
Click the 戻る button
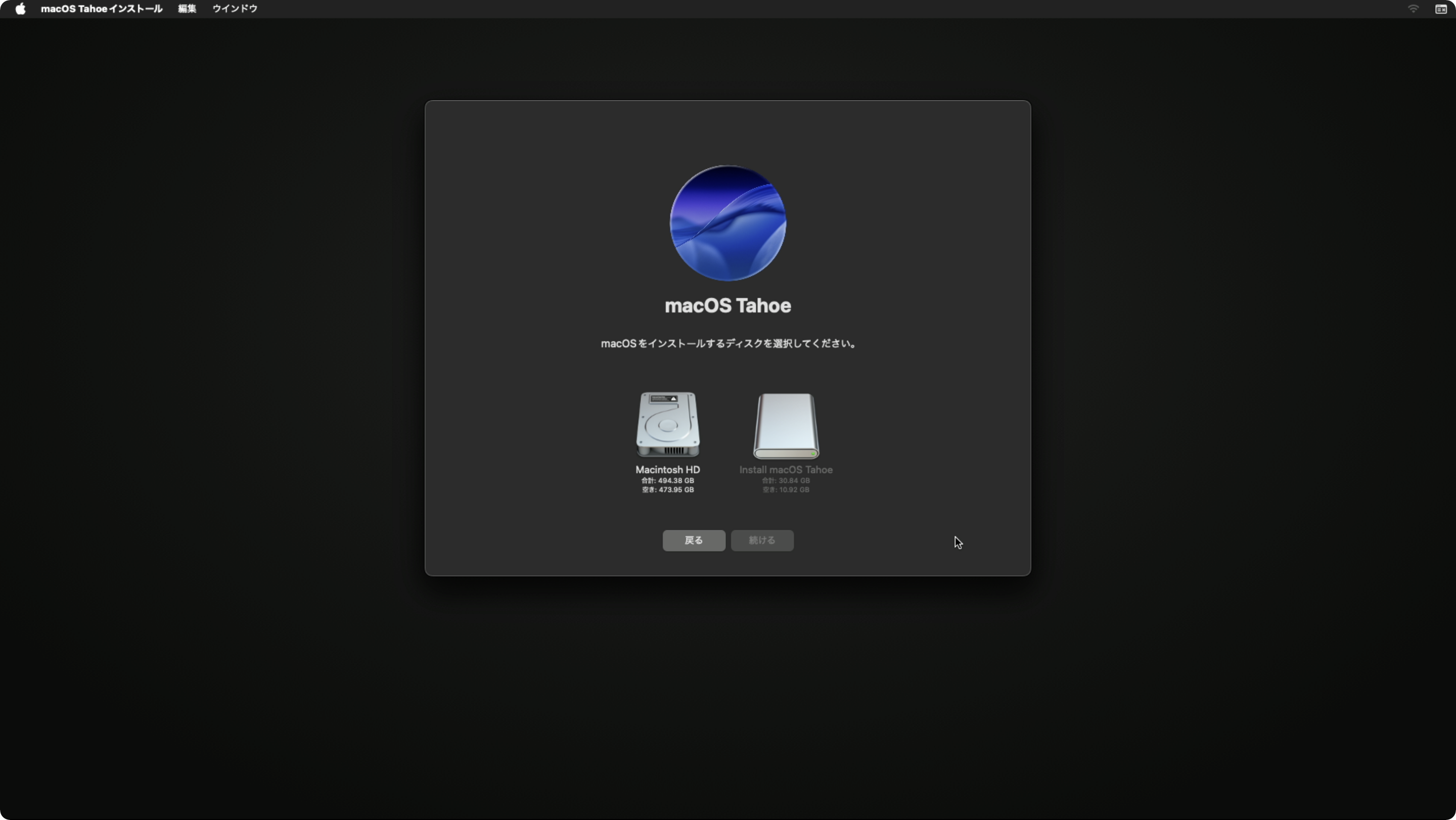tap(694, 540)
